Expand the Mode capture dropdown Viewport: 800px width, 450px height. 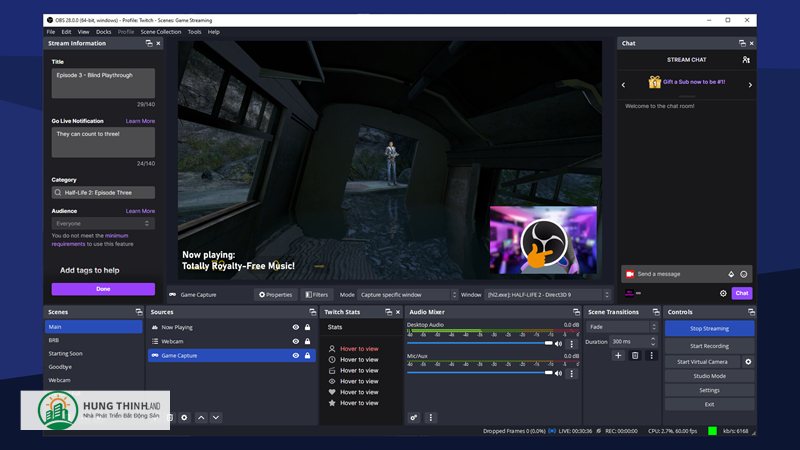click(x=405, y=295)
